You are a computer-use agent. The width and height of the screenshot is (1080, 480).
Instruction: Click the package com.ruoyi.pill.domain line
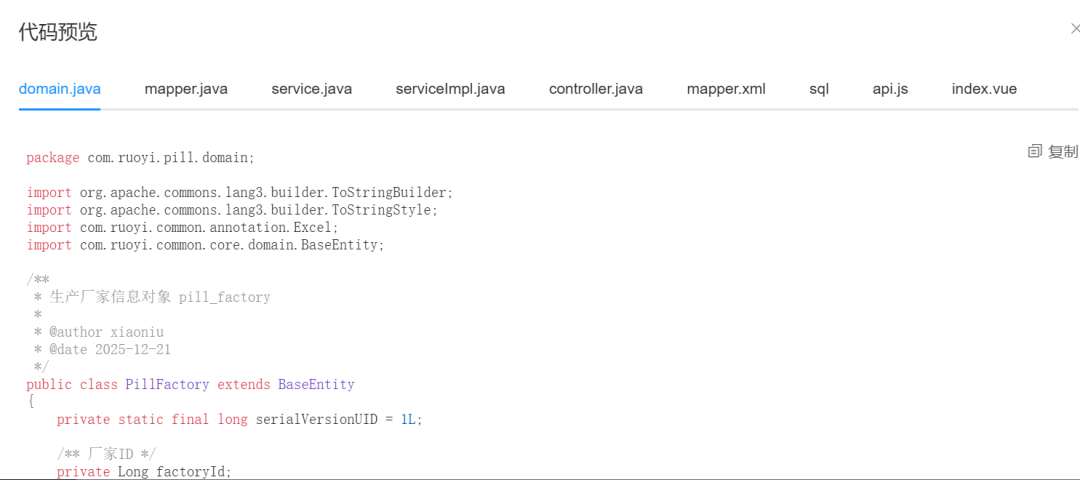coord(141,158)
